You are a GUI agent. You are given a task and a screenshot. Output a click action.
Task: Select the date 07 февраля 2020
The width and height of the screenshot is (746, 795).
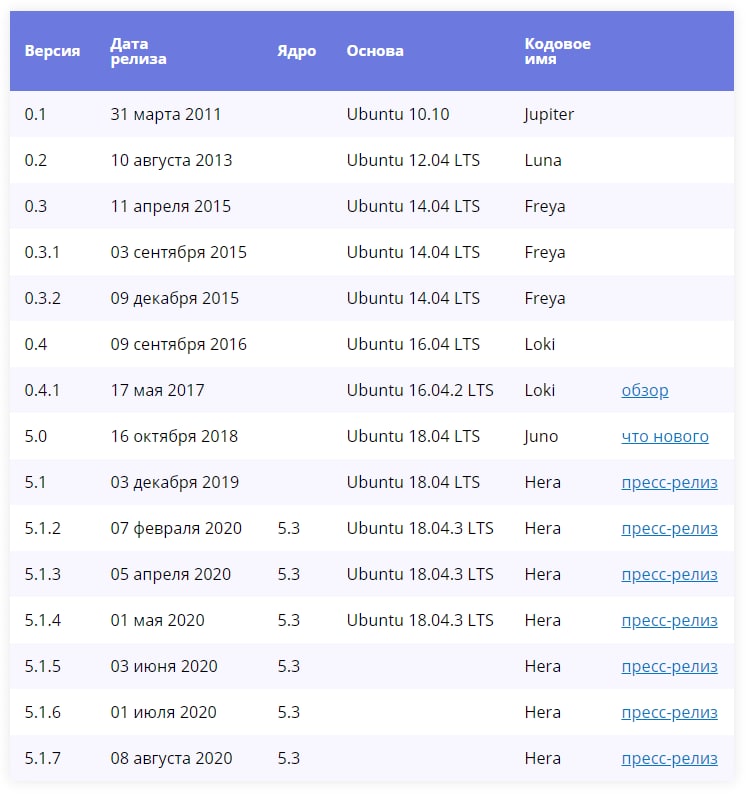click(176, 529)
